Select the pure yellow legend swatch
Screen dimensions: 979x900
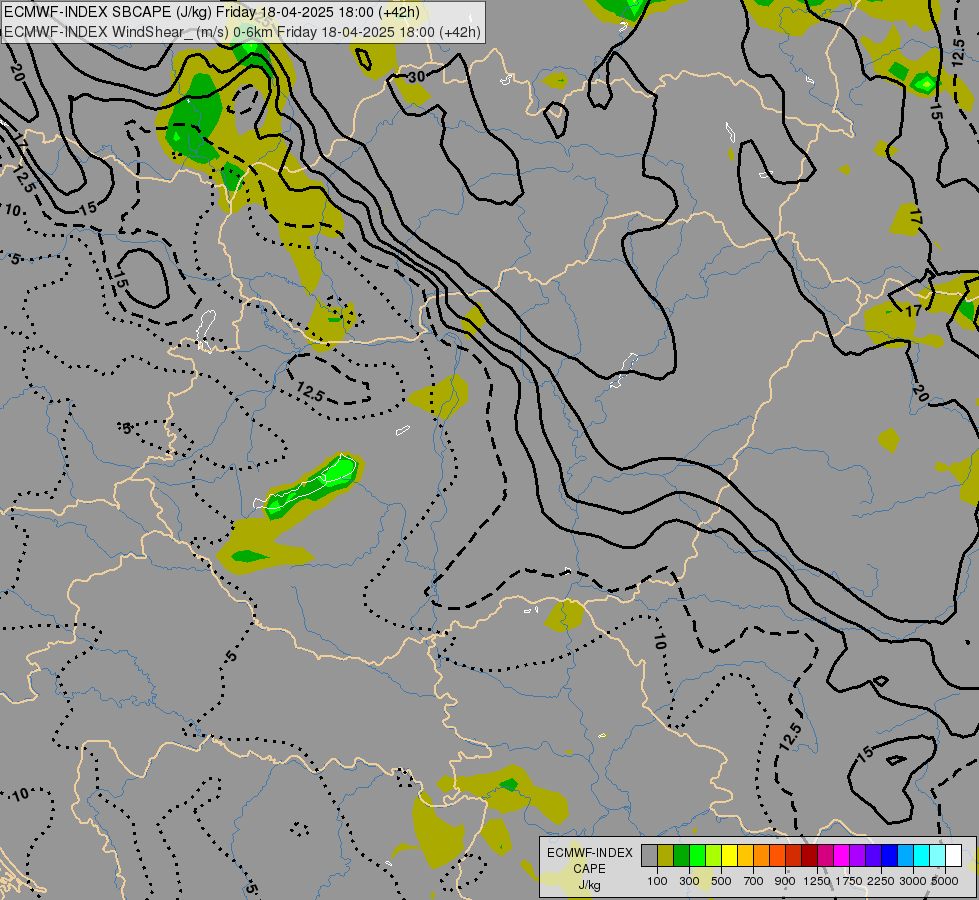point(729,855)
